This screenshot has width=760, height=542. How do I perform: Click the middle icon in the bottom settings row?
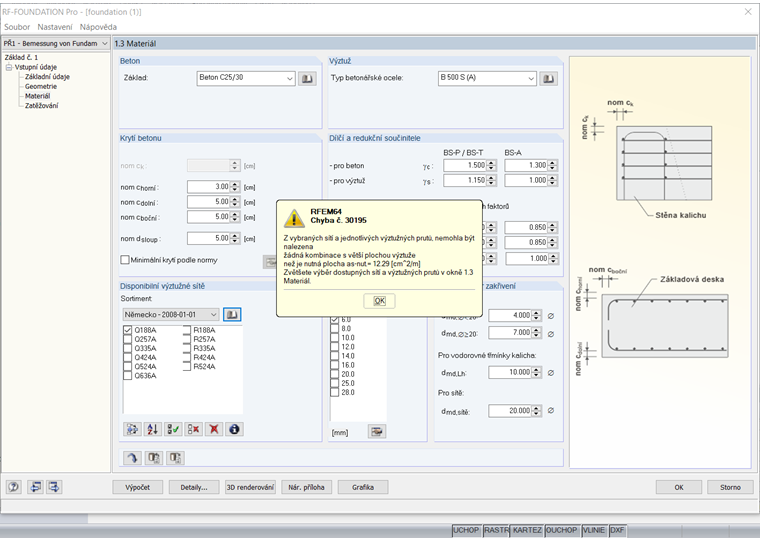coord(154,458)
